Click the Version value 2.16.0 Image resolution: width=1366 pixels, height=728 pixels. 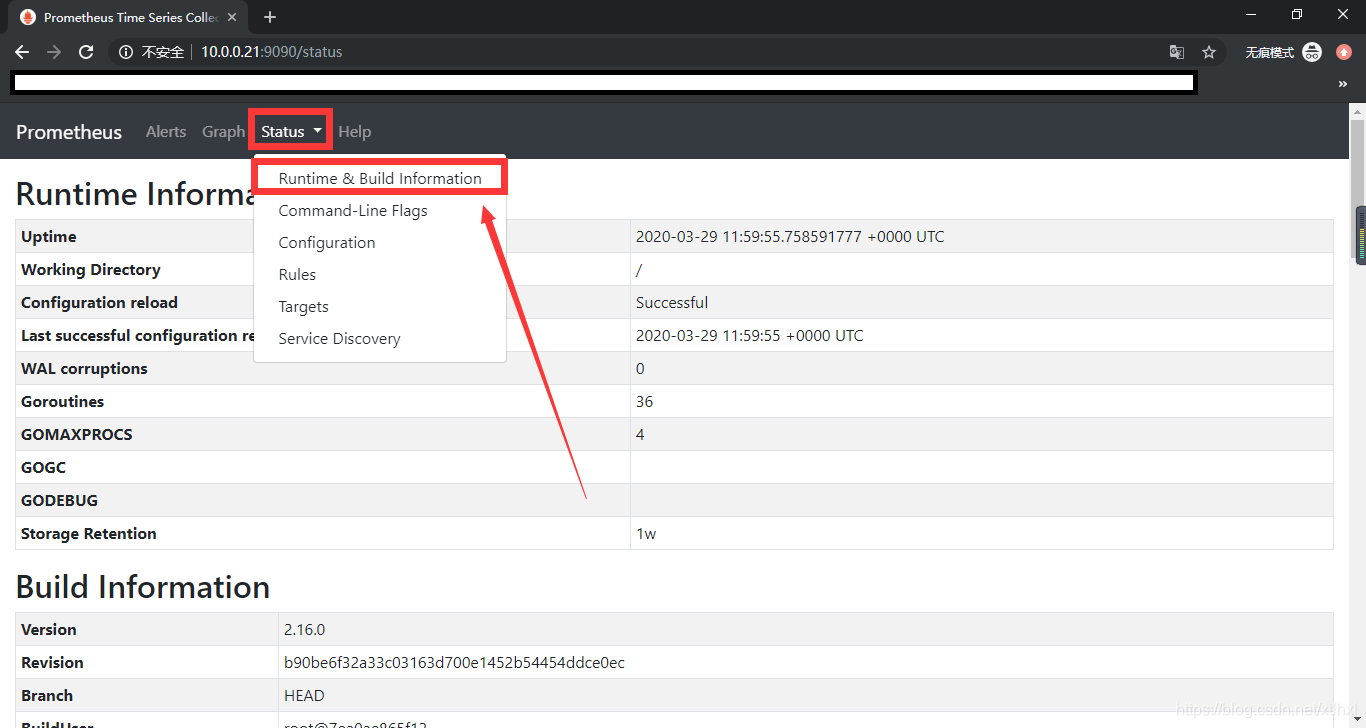pyautogui.click(x=304, y=629)
